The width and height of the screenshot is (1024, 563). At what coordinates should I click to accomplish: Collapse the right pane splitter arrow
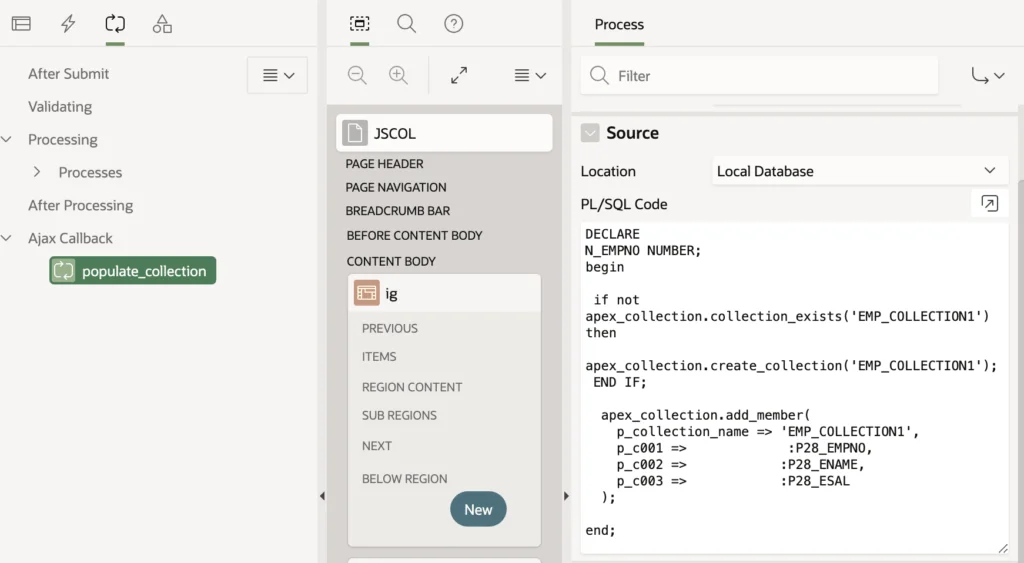[x=566, y=496]
